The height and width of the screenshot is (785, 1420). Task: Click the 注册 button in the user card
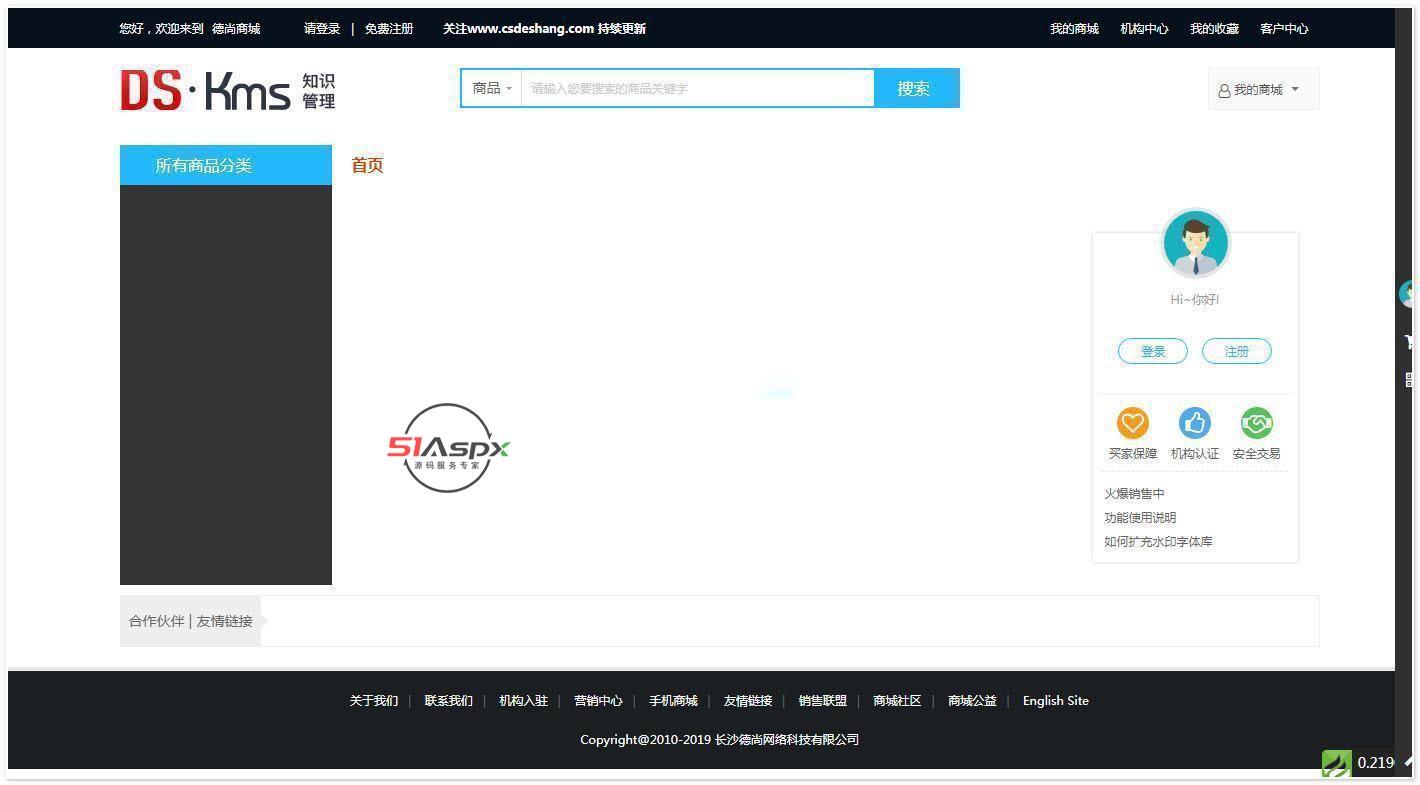1237,352
